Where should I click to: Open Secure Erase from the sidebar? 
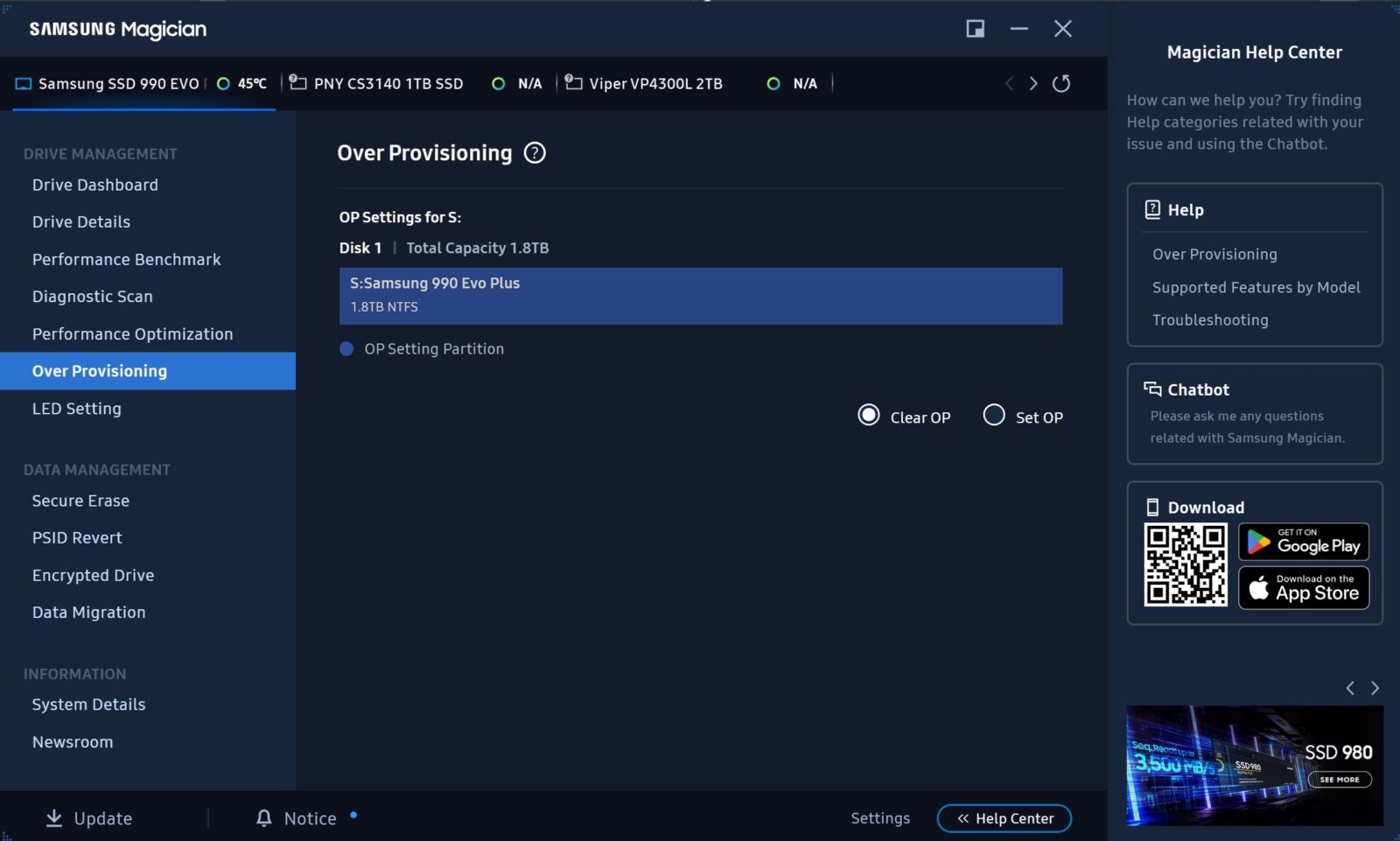[80, 501]
